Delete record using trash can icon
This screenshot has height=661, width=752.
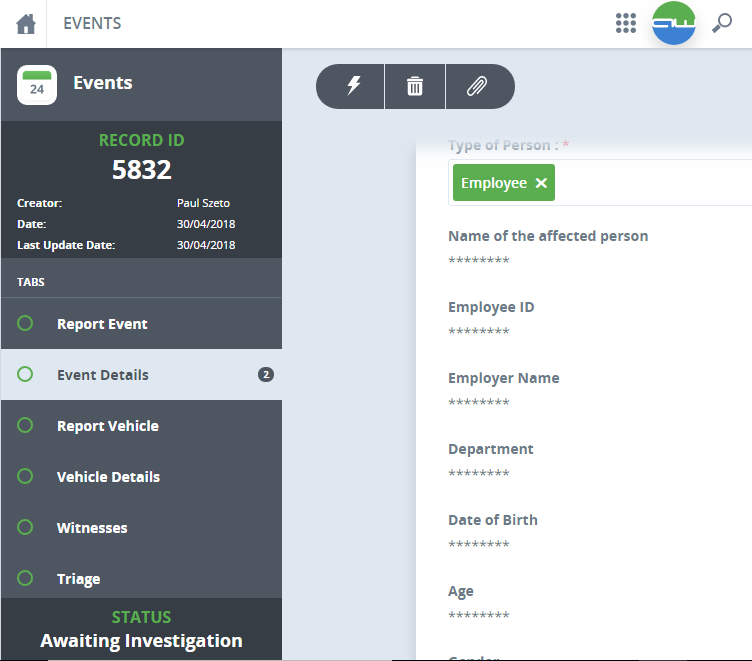pyautogui.click(x=415, y=86)
